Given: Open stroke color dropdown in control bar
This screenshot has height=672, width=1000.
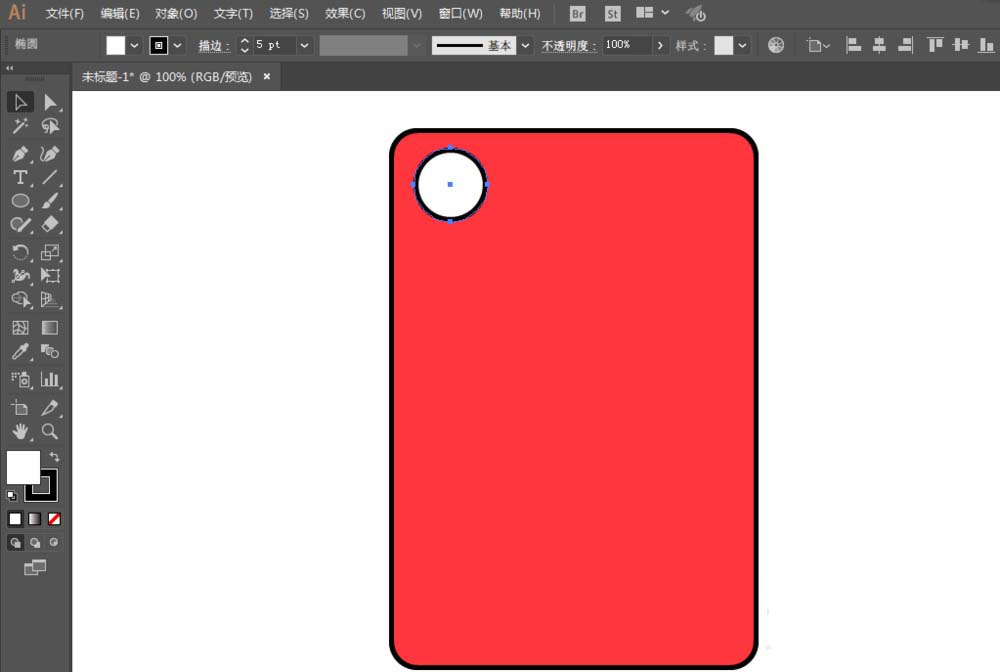Looking at the screenshot, I should [177, 45].
